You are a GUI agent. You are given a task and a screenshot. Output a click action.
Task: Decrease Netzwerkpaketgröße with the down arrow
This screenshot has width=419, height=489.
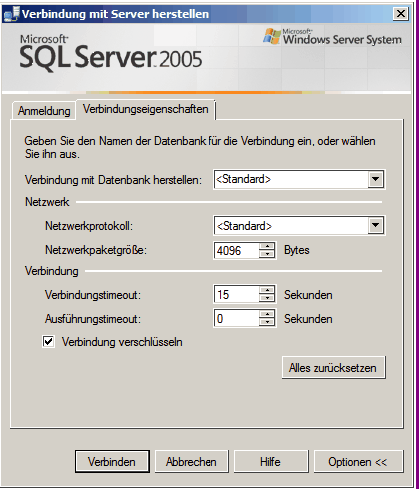[x=267, y=254]
